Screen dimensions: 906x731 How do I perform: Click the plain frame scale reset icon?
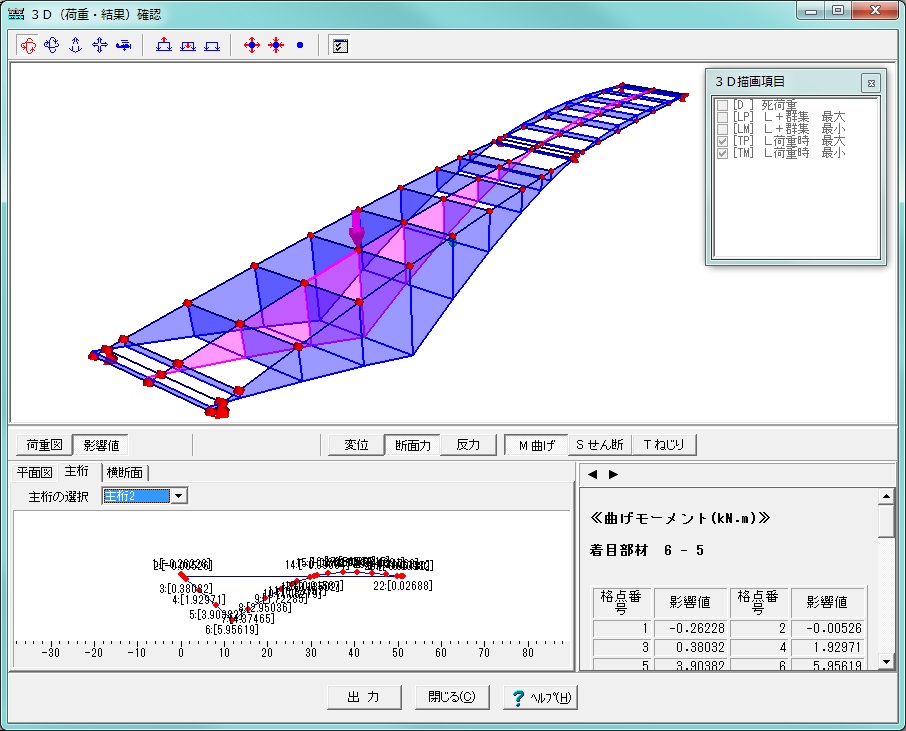(x=212, y=45)
